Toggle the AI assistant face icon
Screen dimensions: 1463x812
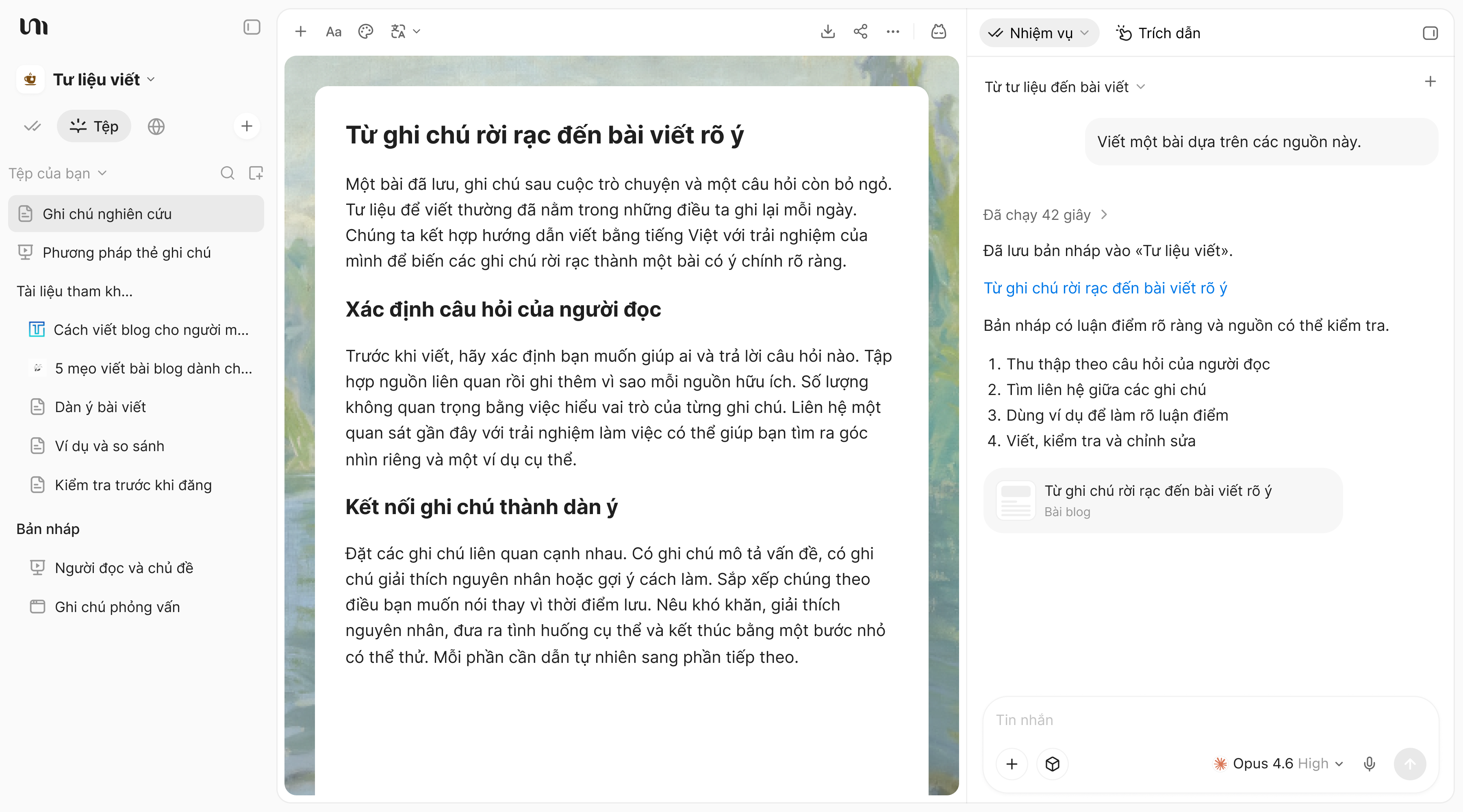pyautogui.click(x=939, y=32)
